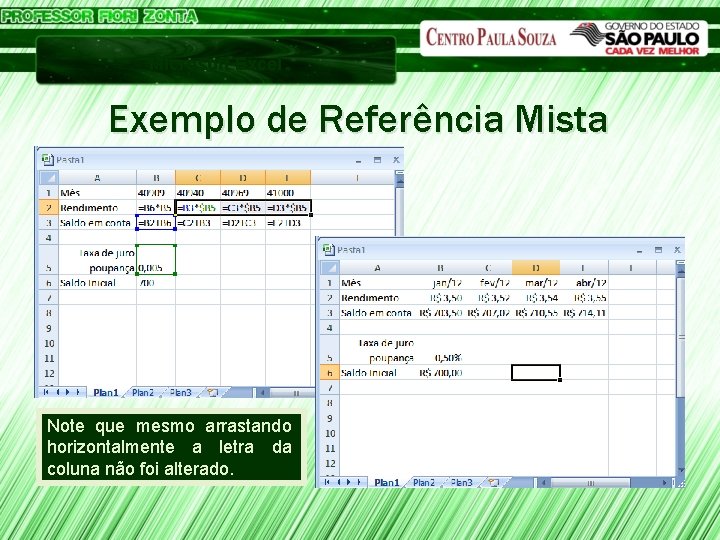The height and width of the screenshot is (540, 720).
Task: Close the right Pasta1 workbook window
Action: click(677, 250)
